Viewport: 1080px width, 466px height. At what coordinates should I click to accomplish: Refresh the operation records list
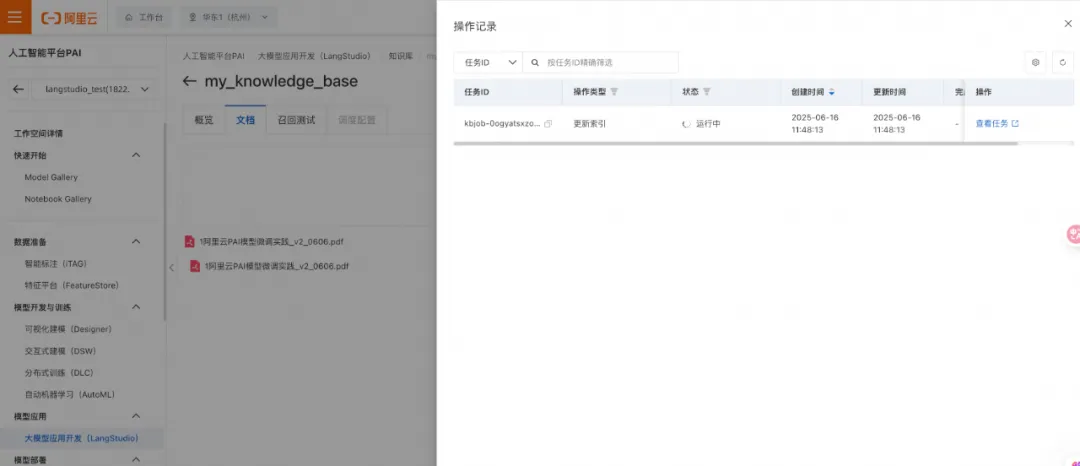(1063, 63)
